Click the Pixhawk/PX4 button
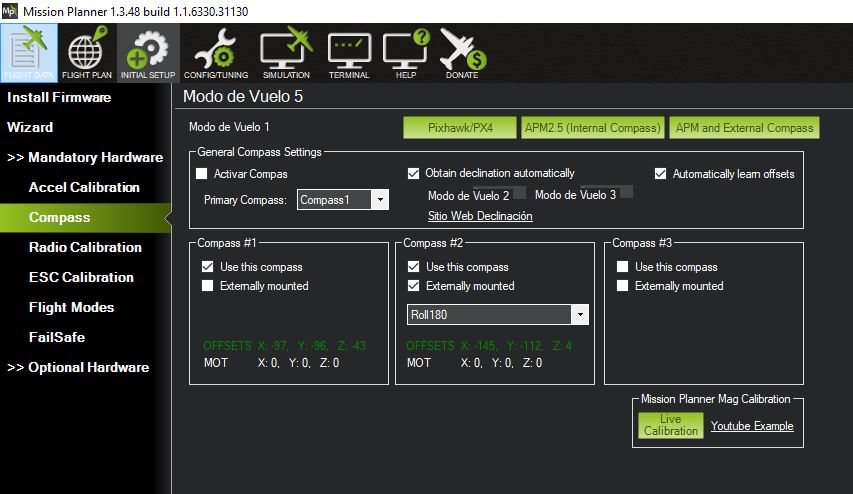Image resolution: width=853 pixels, height=494 pixels. click(460, 128)
